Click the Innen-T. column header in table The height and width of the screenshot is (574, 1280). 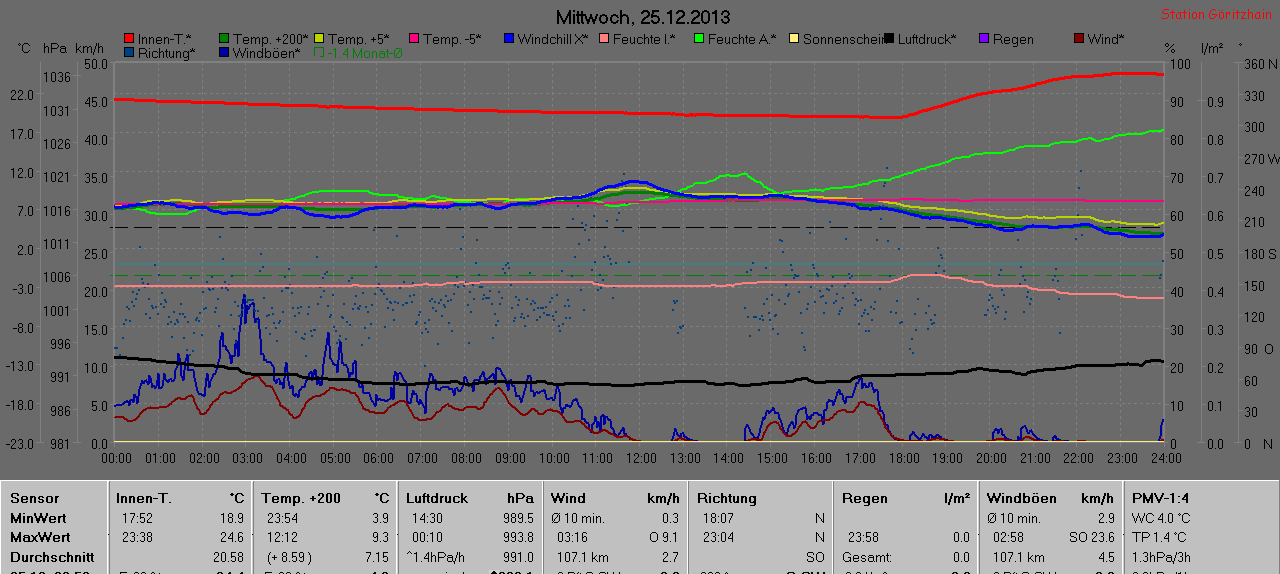pos(144,498)
